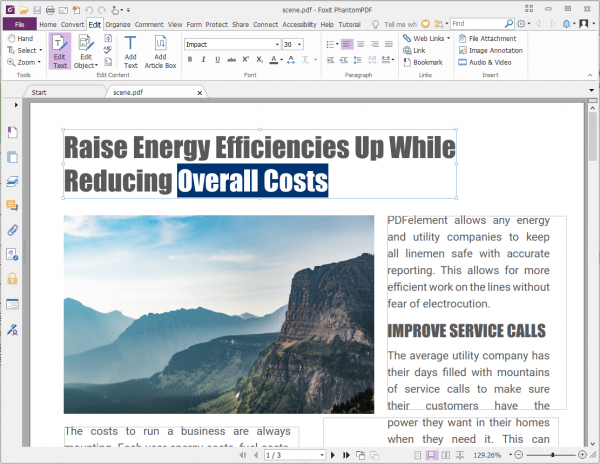The image size is (600, 464).
Task: Expand the Web Links dropdown
Action: [x=448, y=38]
